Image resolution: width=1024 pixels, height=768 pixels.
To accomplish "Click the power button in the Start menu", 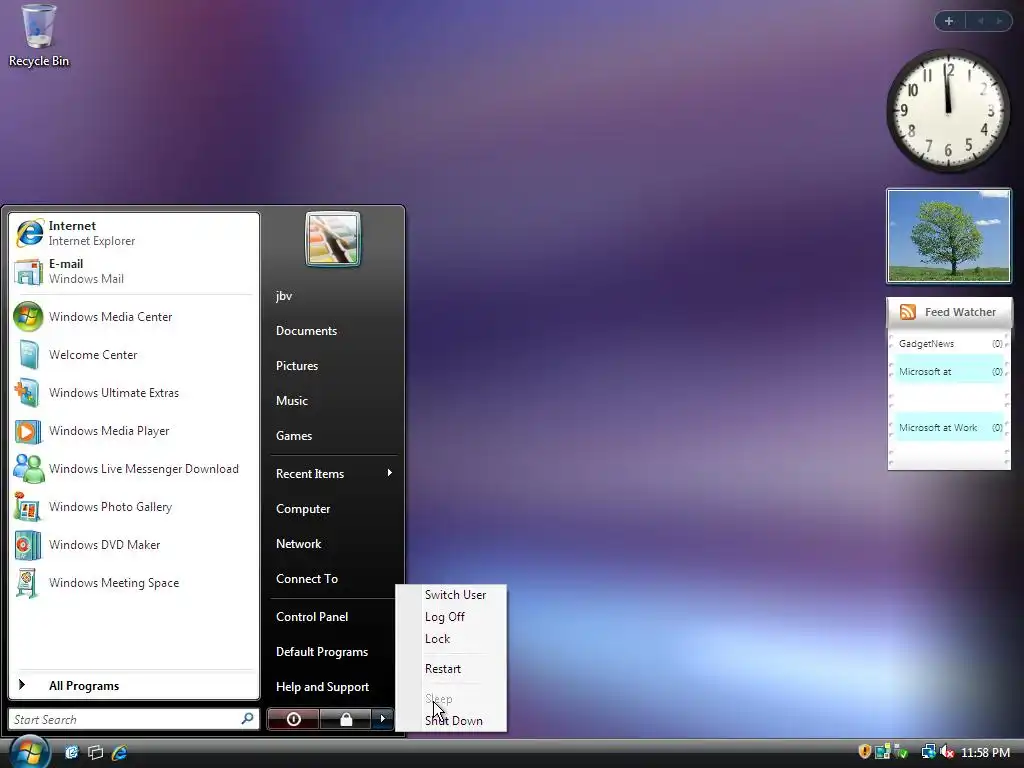I will tap(293, 719).
